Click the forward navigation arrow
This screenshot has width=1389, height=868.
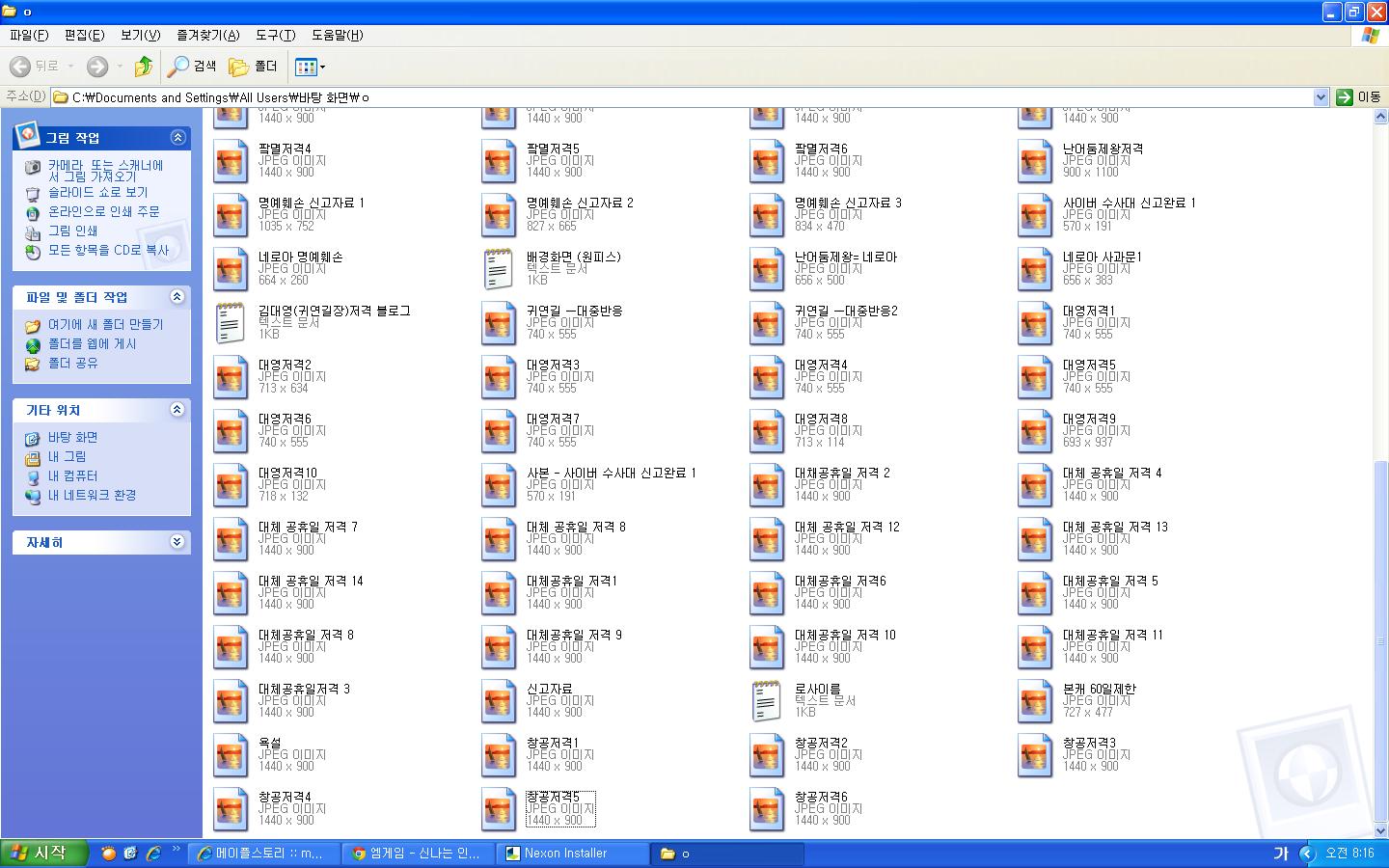tap(96, 67)
